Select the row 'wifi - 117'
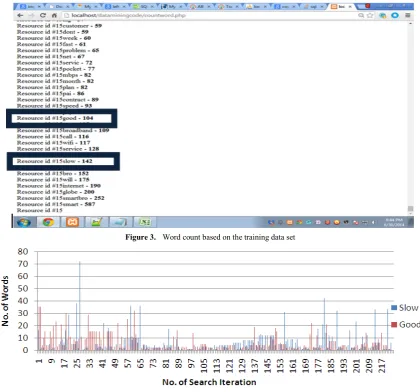The image size is (420, 392). pyautogui.click(x=54, y=143)
